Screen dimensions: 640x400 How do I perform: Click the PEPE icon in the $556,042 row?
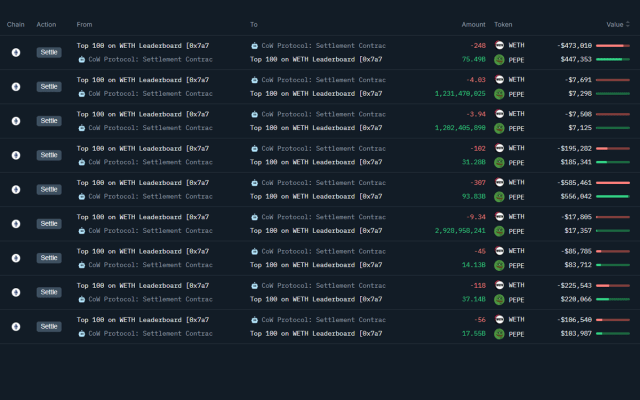[x=499, y=197]
